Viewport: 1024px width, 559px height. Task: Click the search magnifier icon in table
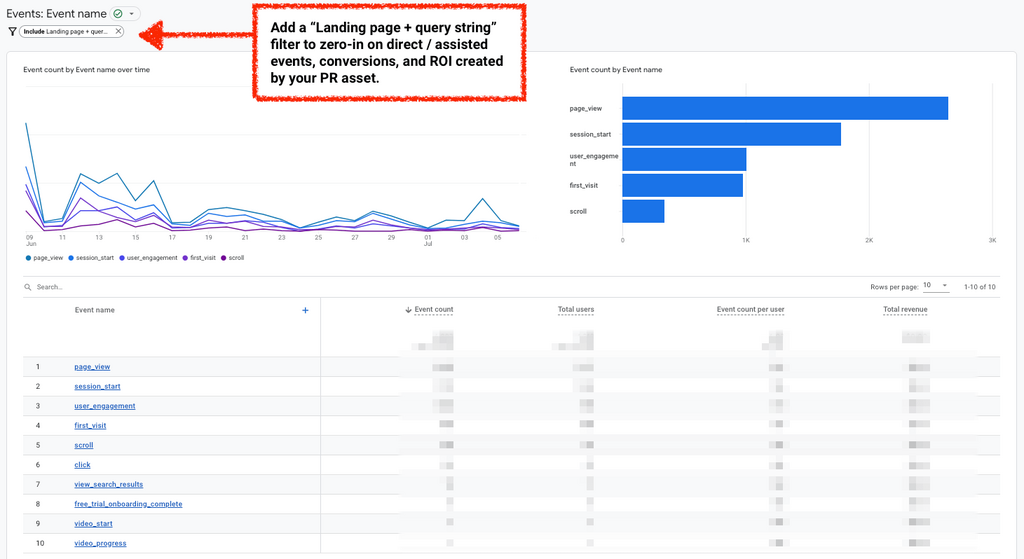pos(28,287)
